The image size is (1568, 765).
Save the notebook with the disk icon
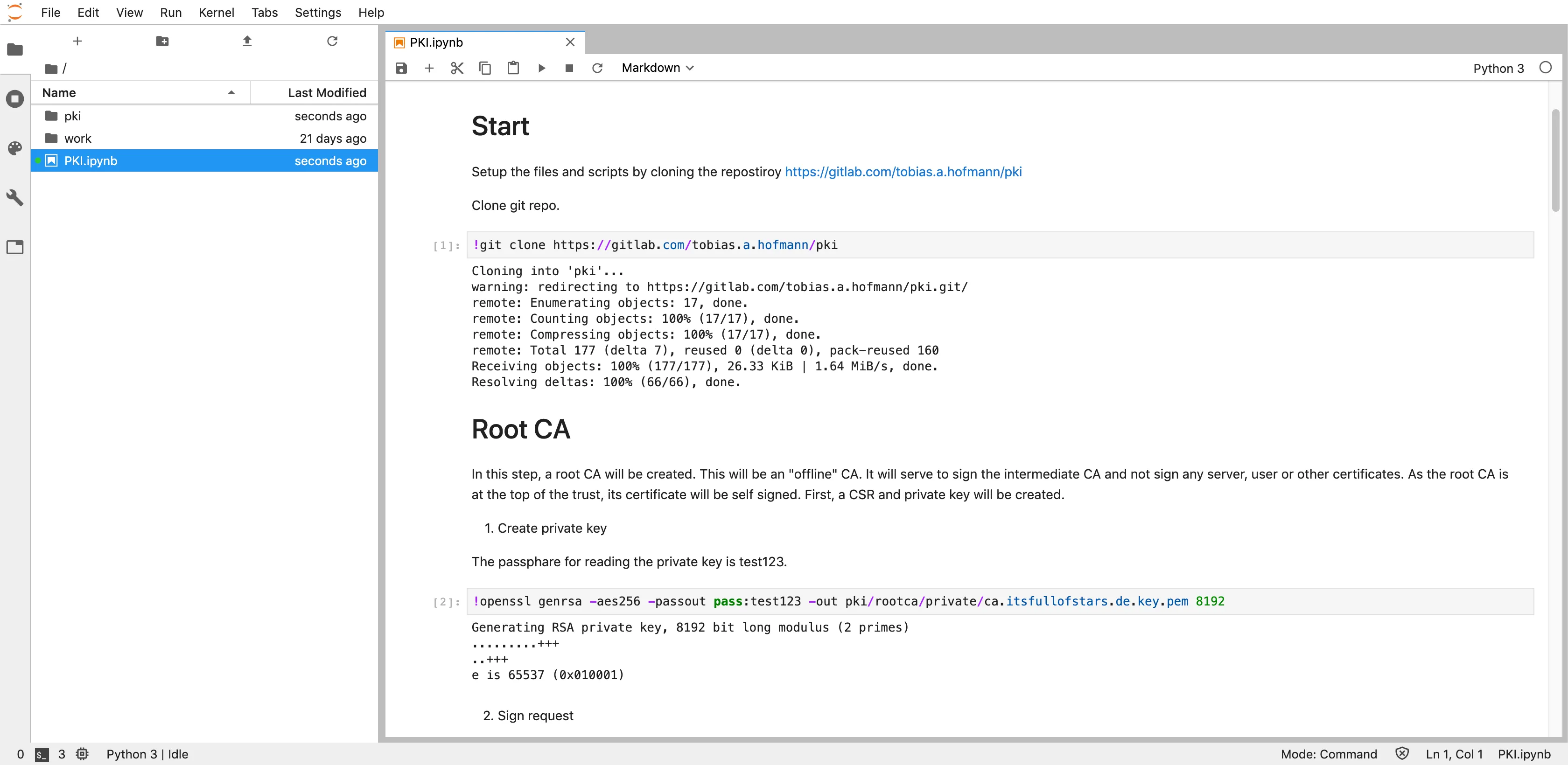pos(400,68)
